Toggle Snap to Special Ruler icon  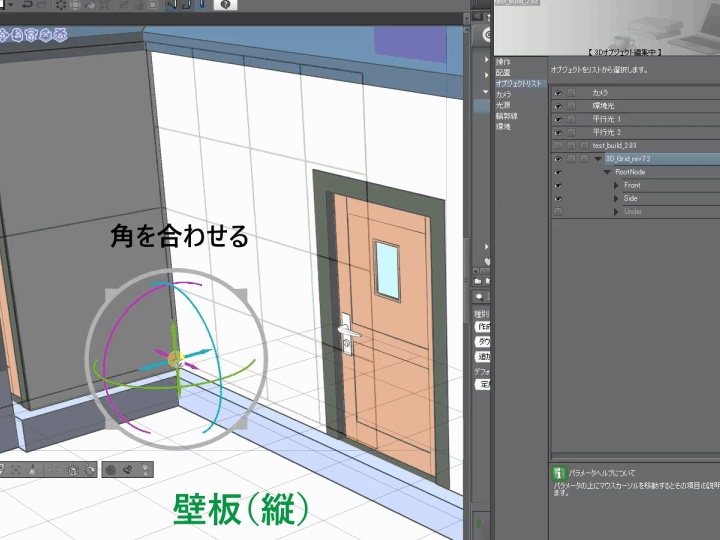coord(186,5)
